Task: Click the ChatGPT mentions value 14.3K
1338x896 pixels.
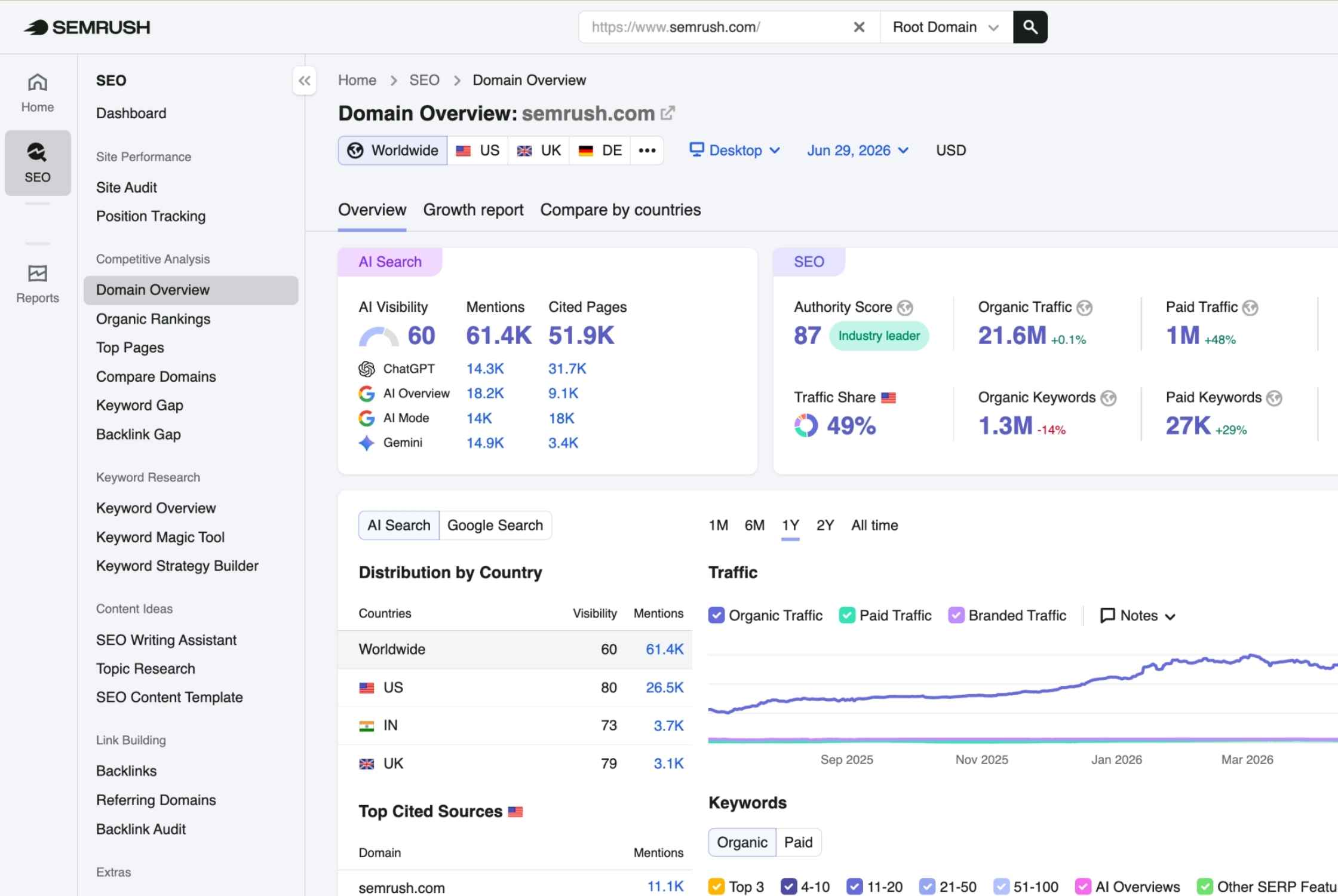Action: click(x=485, y=369)
